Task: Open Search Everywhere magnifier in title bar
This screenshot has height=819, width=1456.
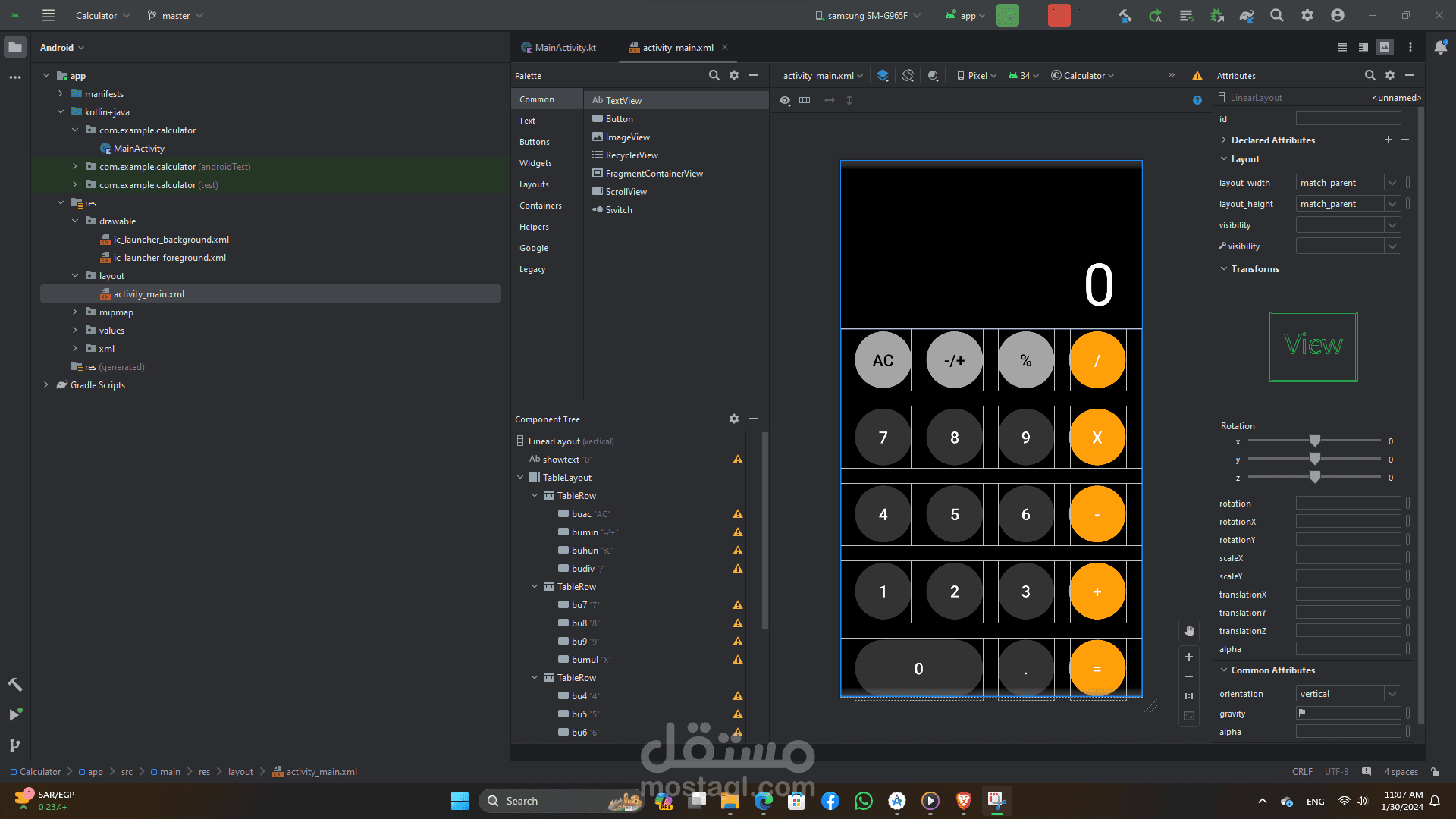Action: click(x=1277, y=15)
